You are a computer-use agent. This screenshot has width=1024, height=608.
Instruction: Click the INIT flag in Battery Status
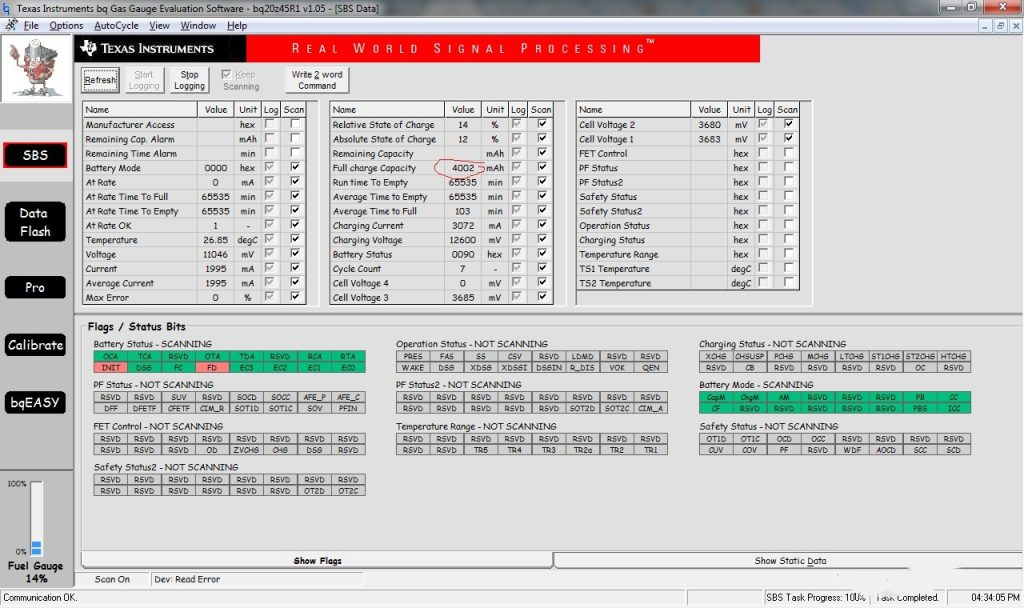(x=110, y=368)
